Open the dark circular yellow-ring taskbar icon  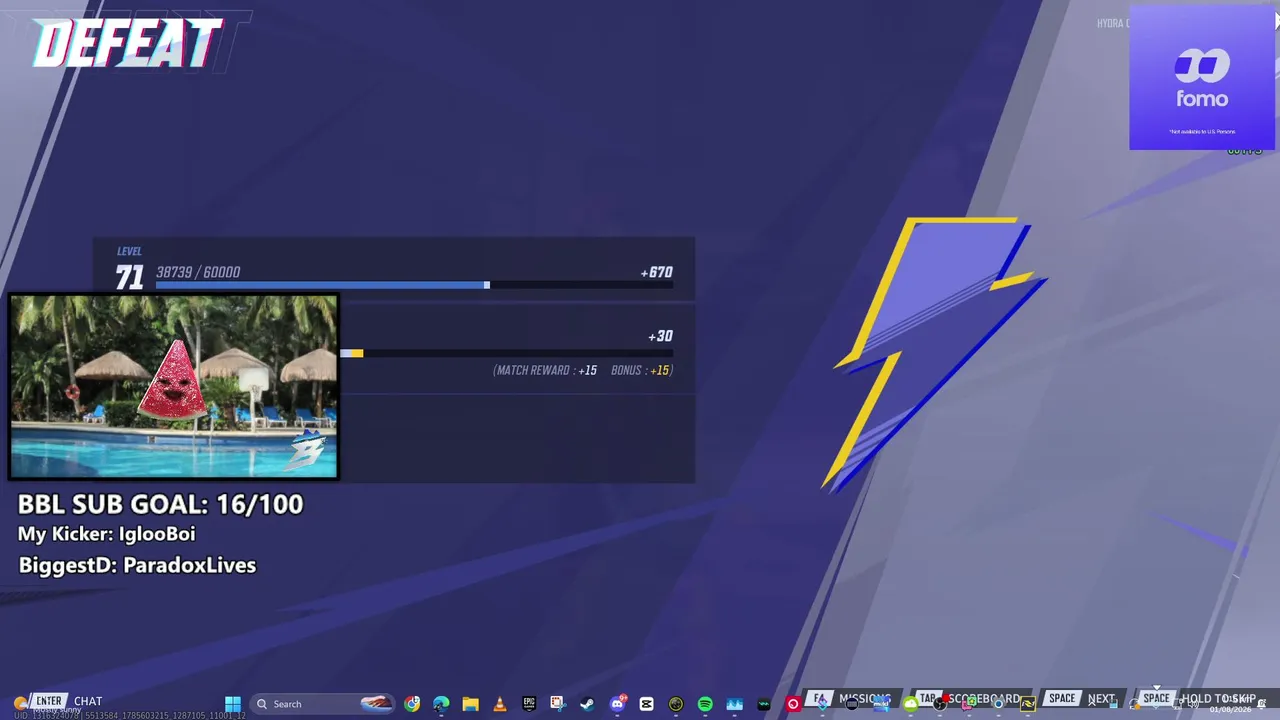(676, 704)
